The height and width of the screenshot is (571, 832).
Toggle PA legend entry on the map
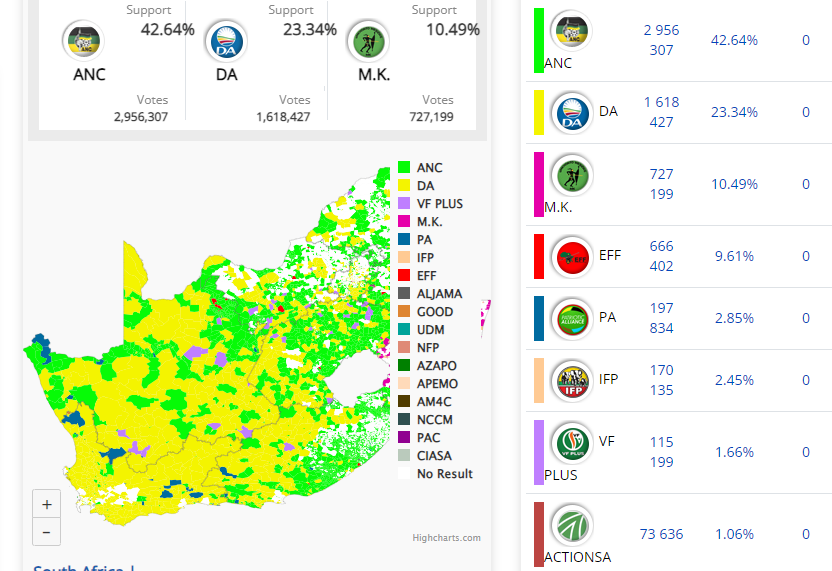click(415, 240)
